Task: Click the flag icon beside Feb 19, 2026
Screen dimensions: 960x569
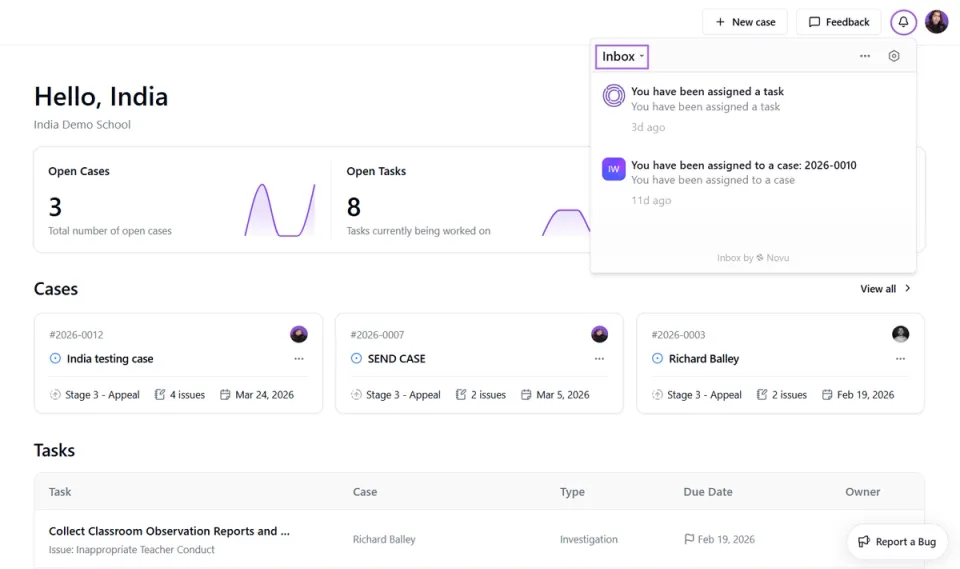Action: (x=689, y=539)
